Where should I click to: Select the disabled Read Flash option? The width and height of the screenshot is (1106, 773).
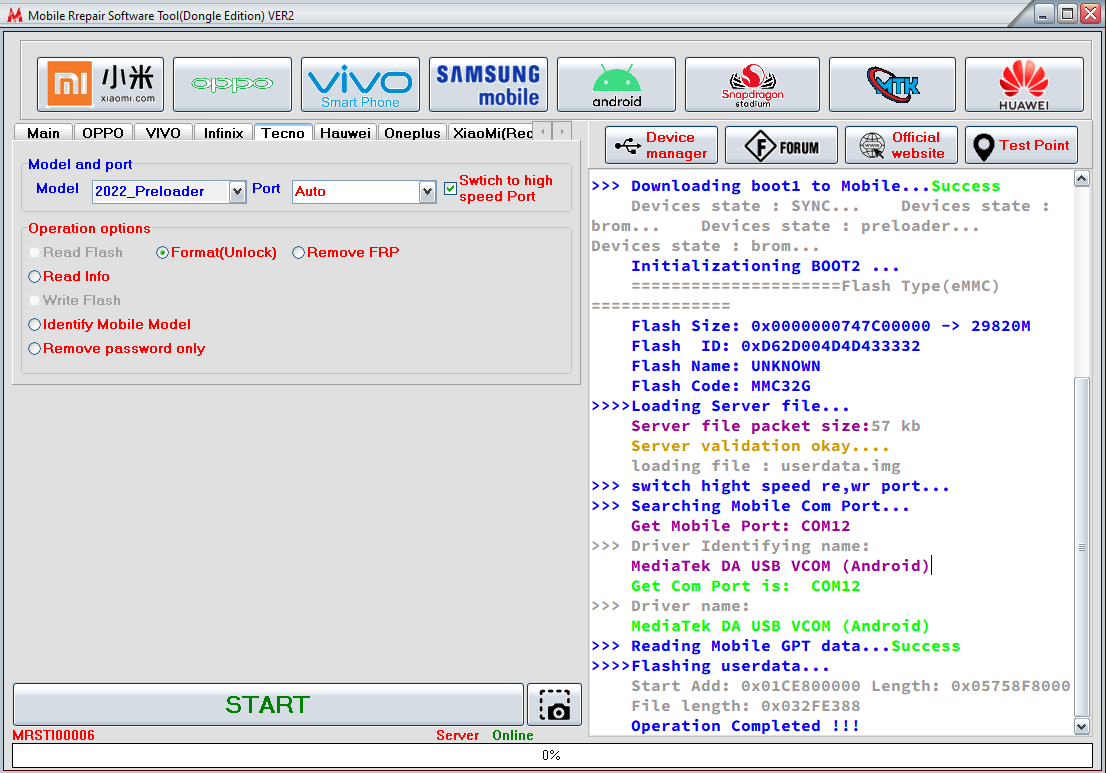[75, 252]
